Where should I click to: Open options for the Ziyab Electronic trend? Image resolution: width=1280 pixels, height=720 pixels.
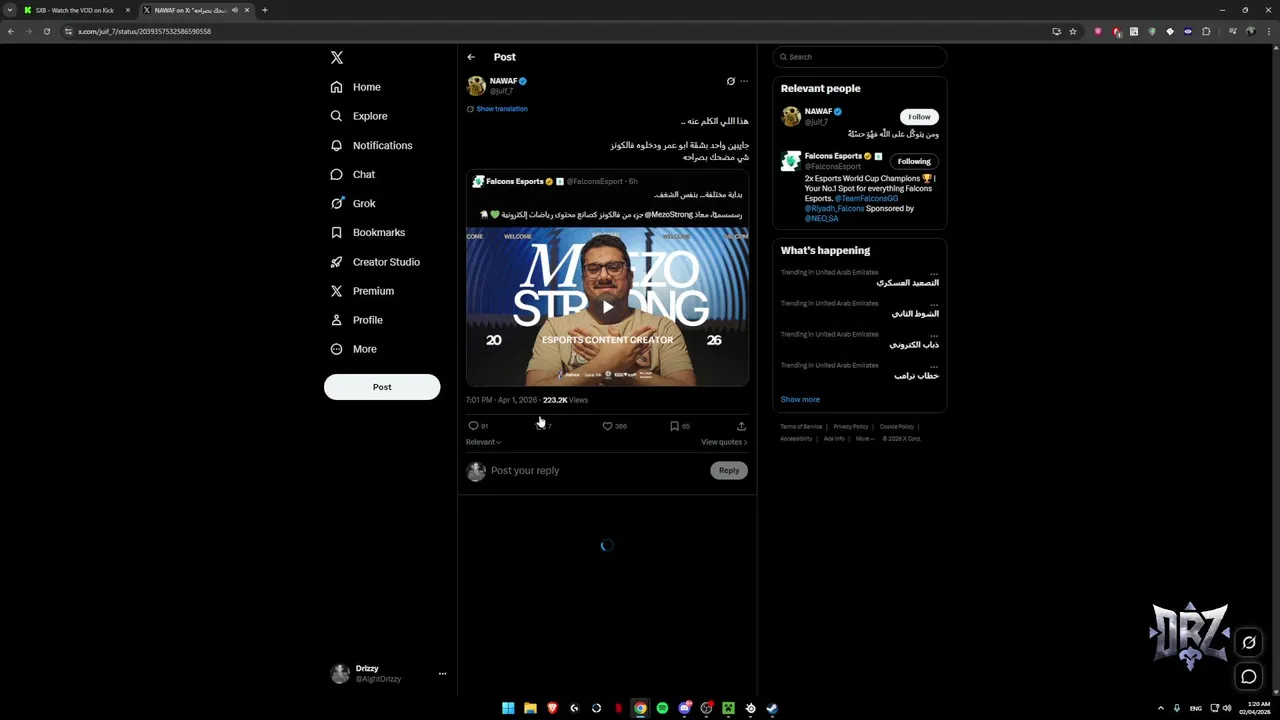point(934,335)
